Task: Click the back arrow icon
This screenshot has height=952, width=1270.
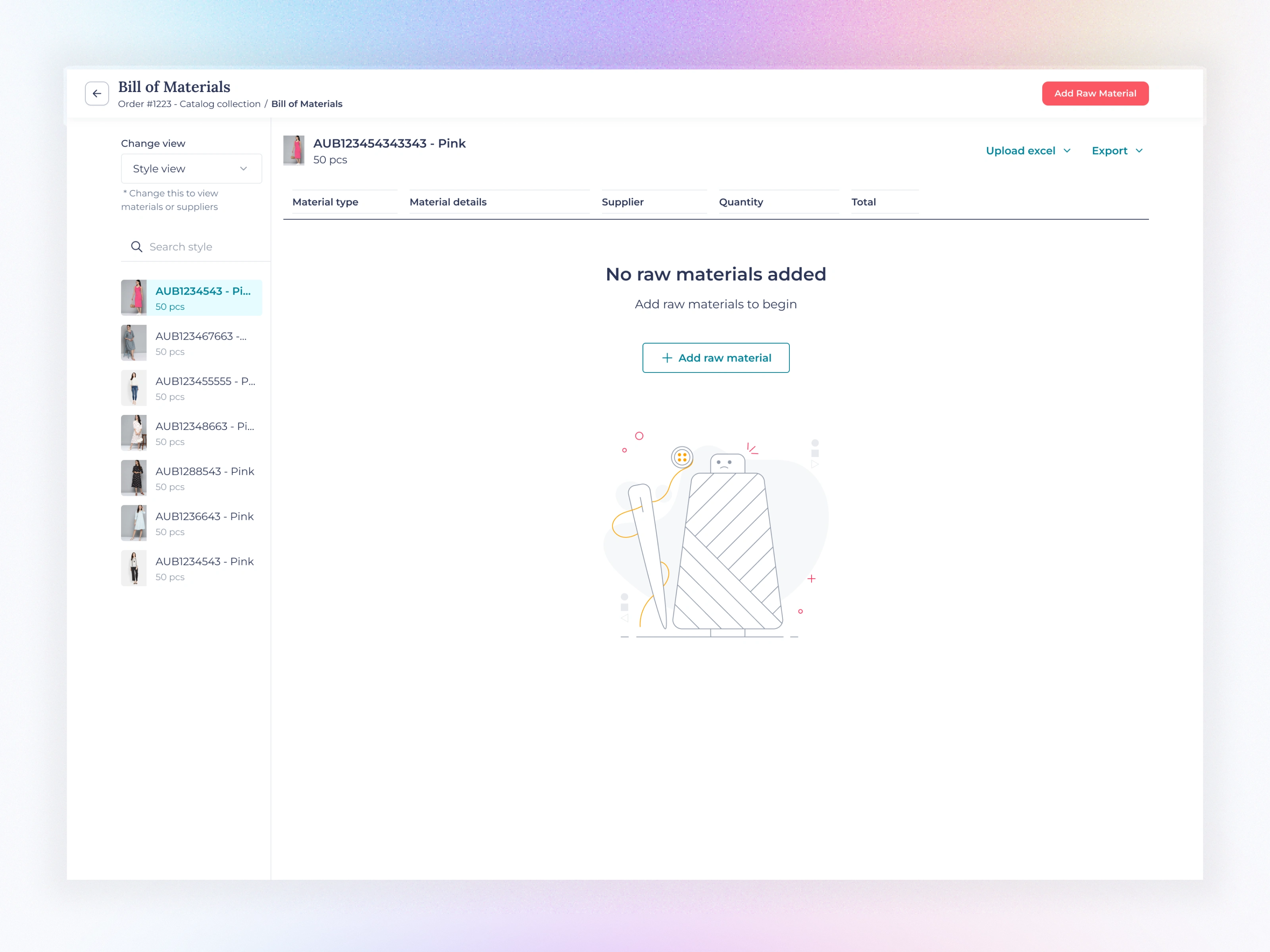Action: tap(96, 94)
